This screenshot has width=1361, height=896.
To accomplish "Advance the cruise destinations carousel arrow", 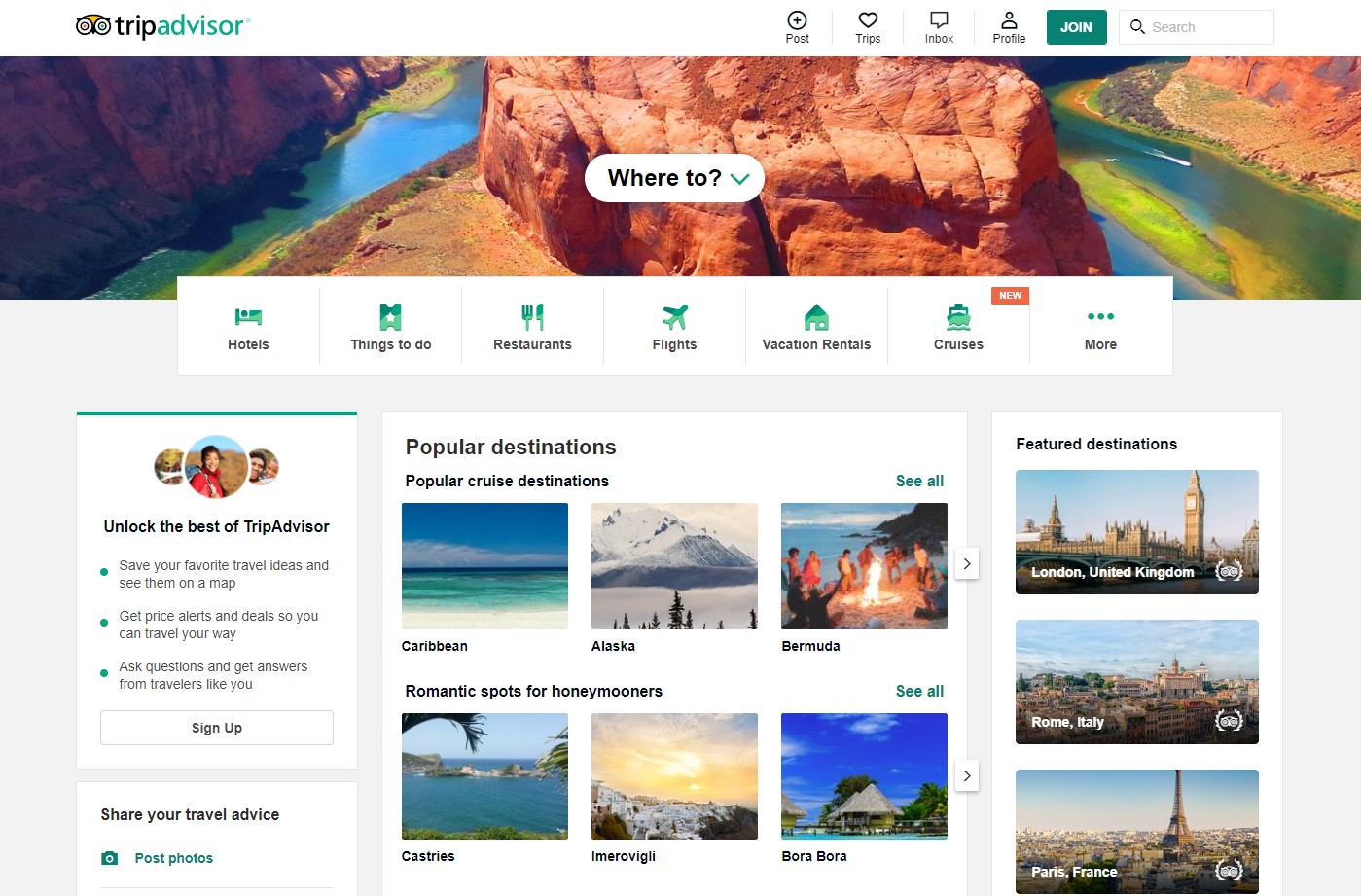I will [x=967, y=563].
